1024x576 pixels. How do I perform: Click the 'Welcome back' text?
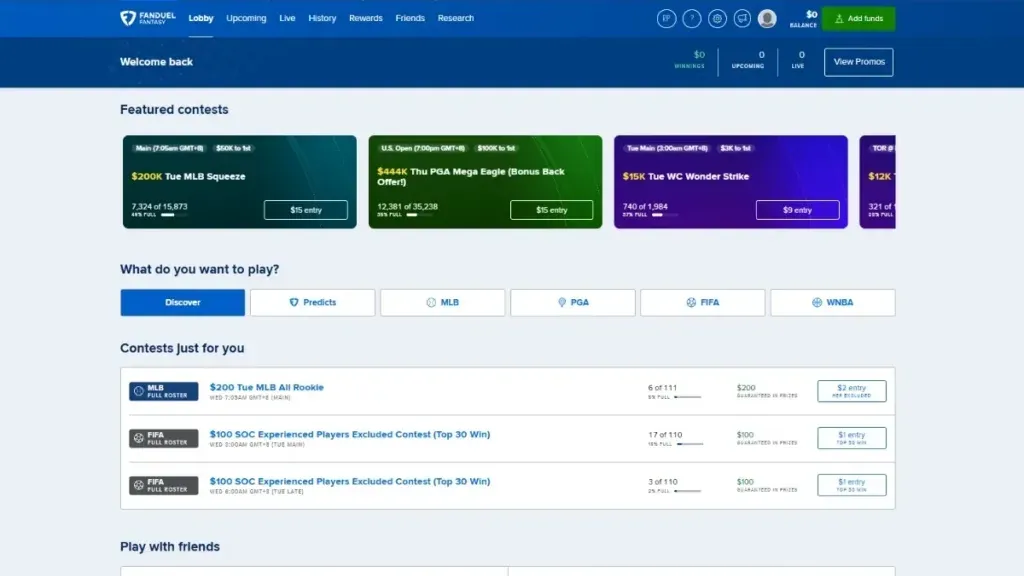156,62
